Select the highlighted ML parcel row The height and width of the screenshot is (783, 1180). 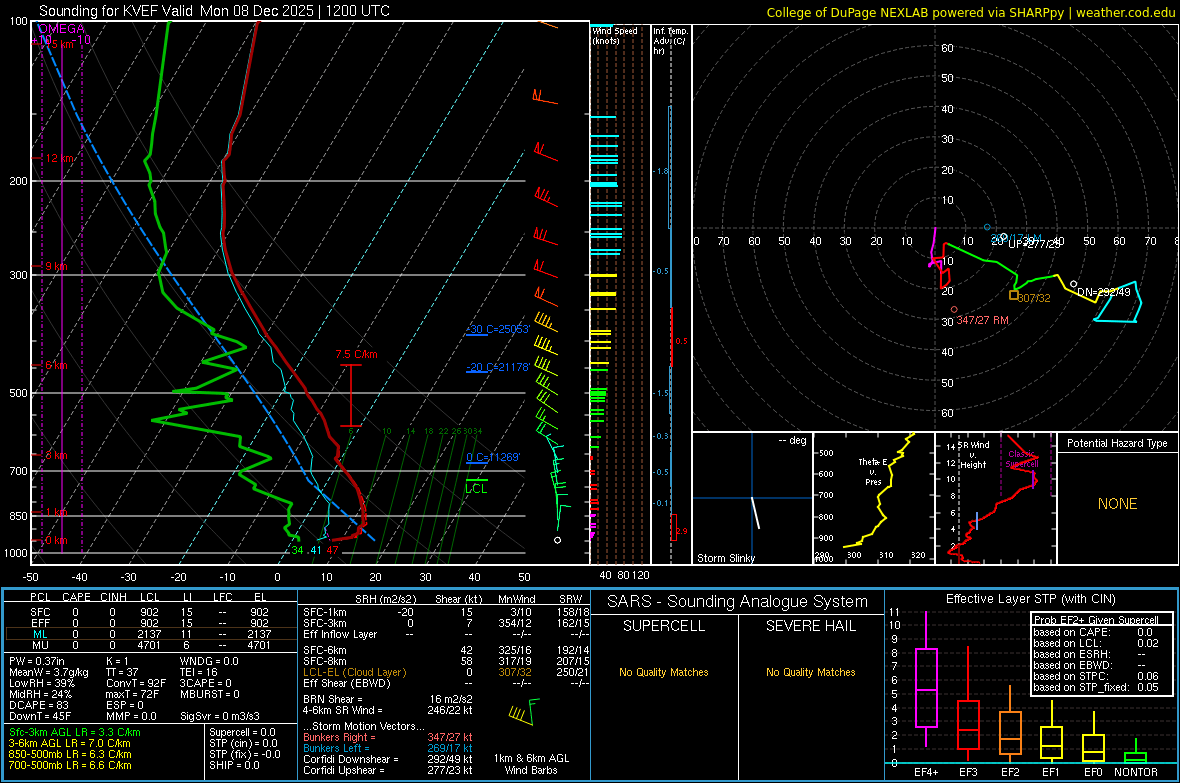(x=150, y=634)
